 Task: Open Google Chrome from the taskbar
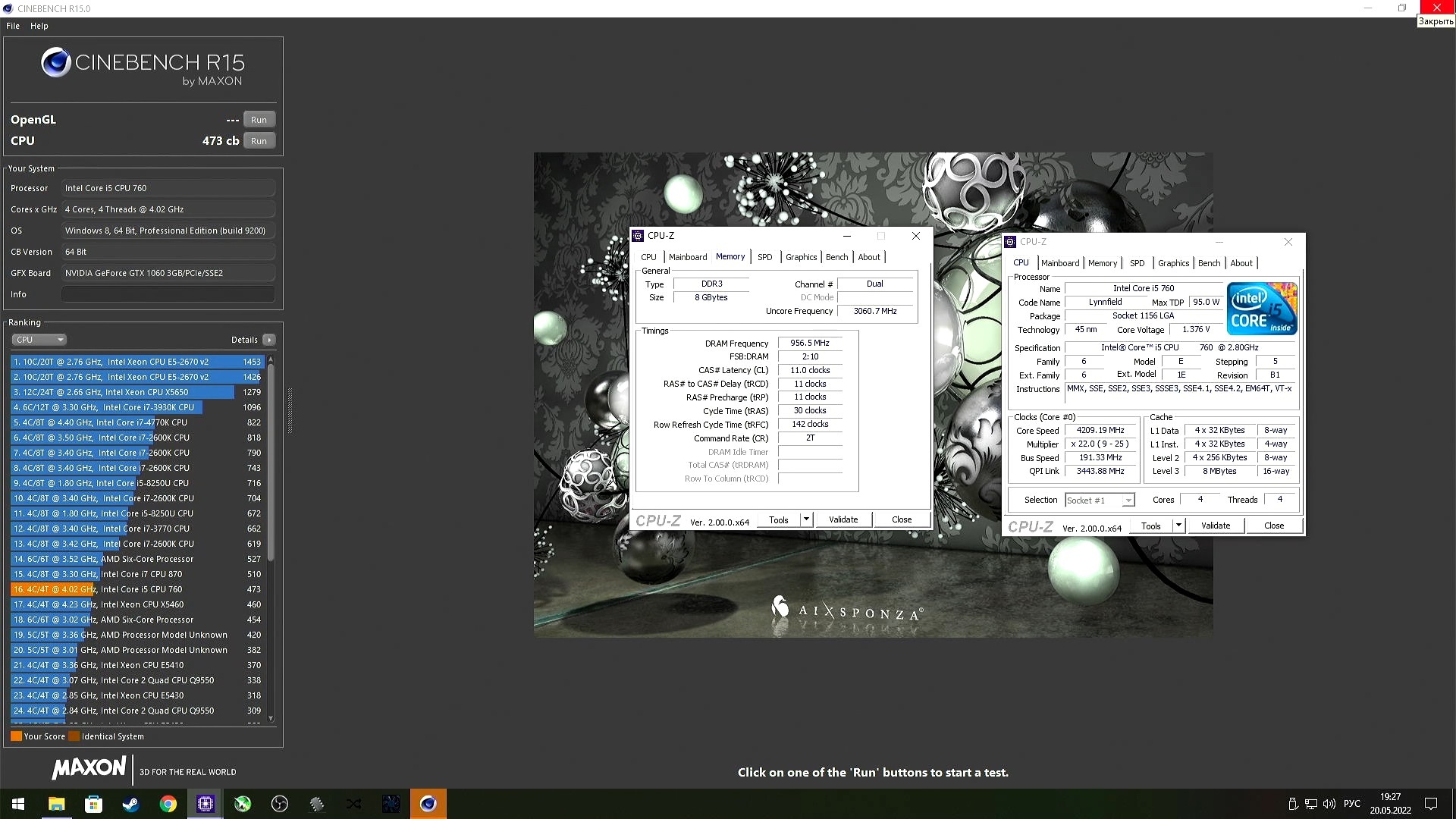tap(168, 804)
